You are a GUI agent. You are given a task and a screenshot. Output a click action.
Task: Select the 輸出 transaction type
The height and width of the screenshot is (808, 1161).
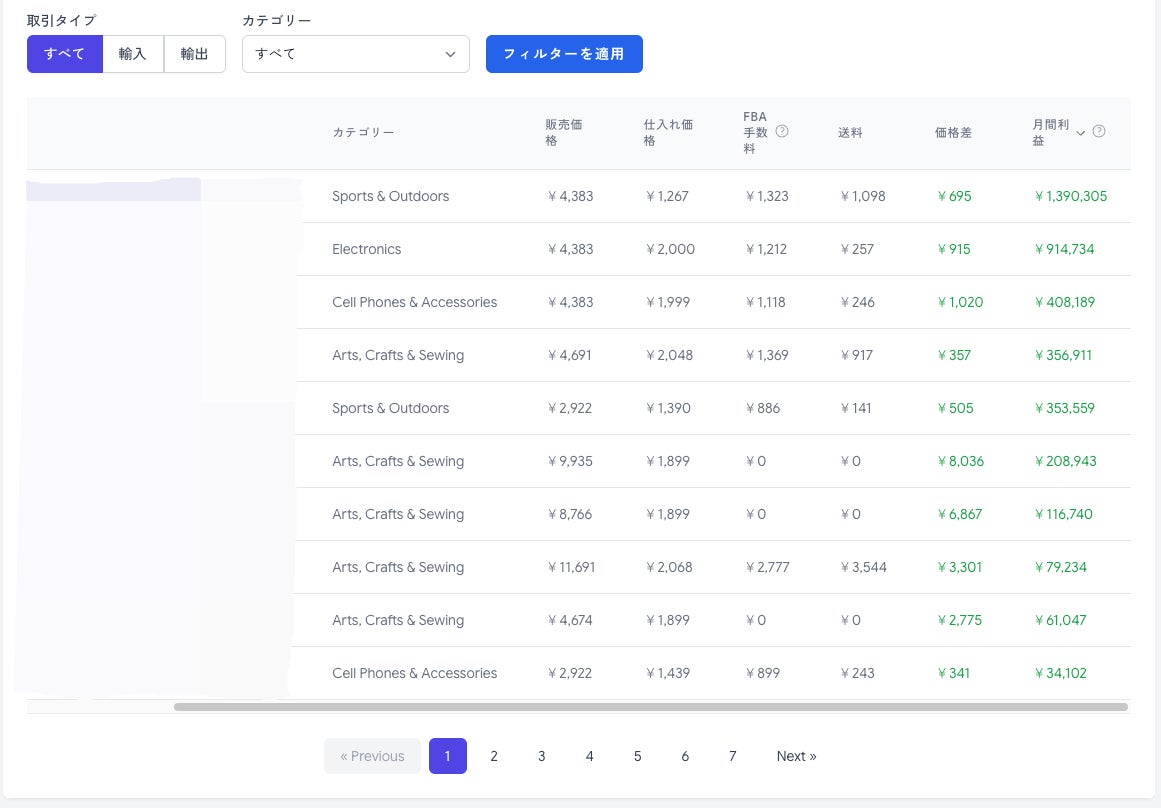coord(194,54)
